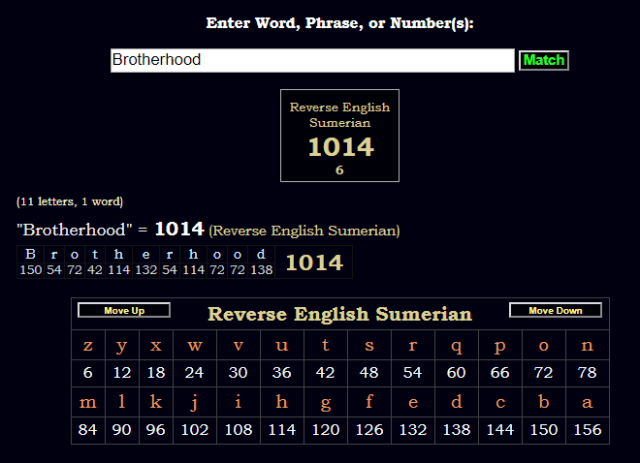The width and height of the screenshot is (640, 463).
Task: Click the Move Down button
Action: click(555, 311)
